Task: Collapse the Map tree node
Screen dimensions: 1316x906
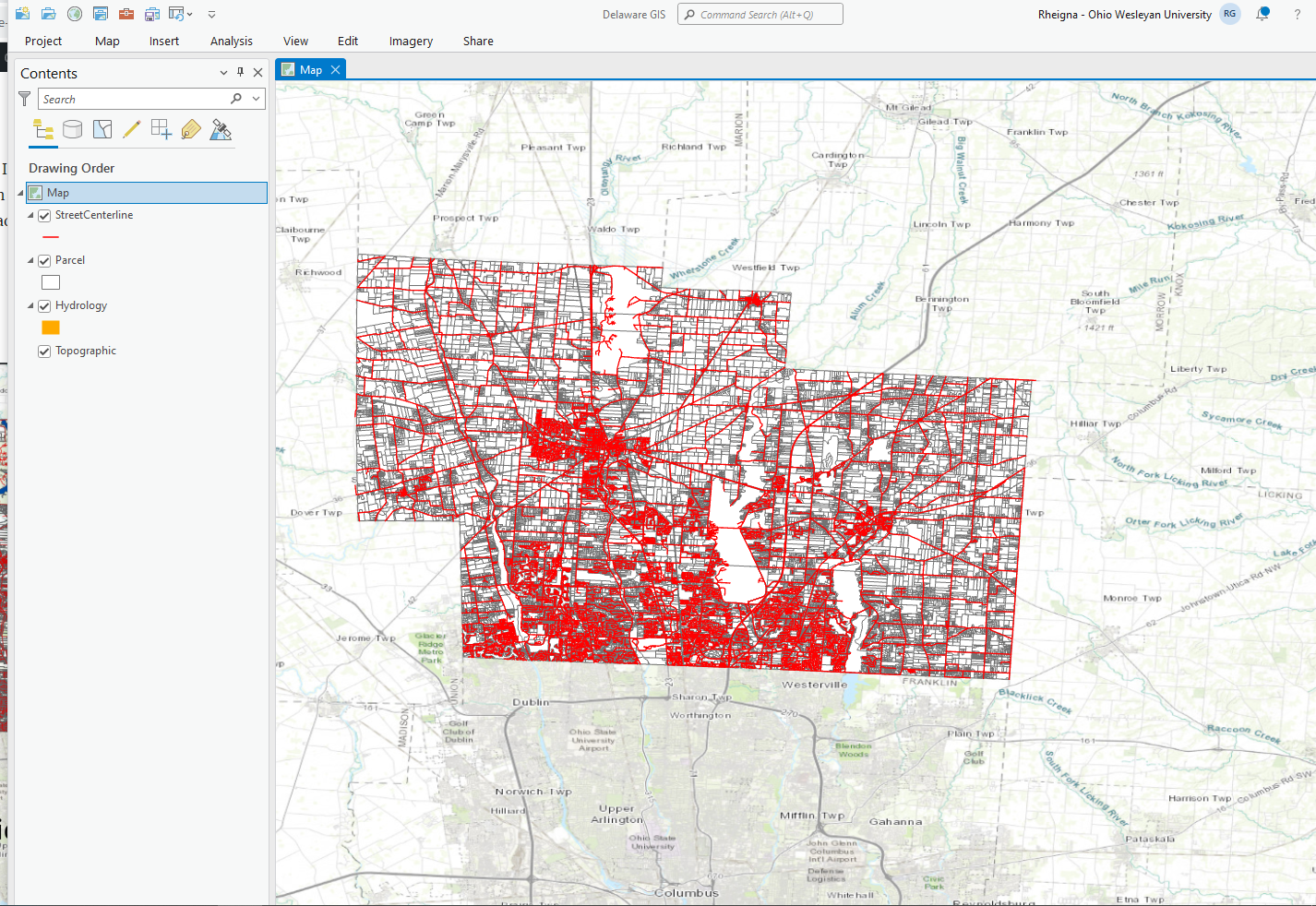Action: [x=19, y=192]
